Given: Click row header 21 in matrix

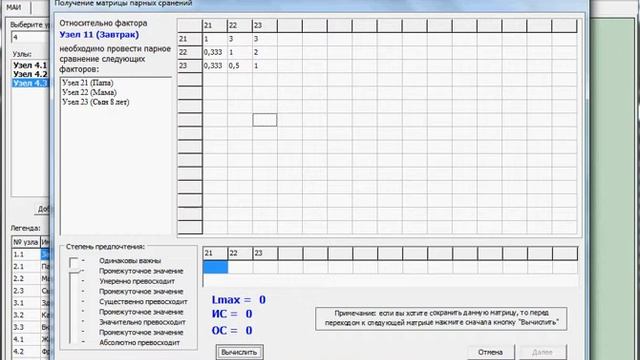Looking at the screenshot, I should click(190, 39).
